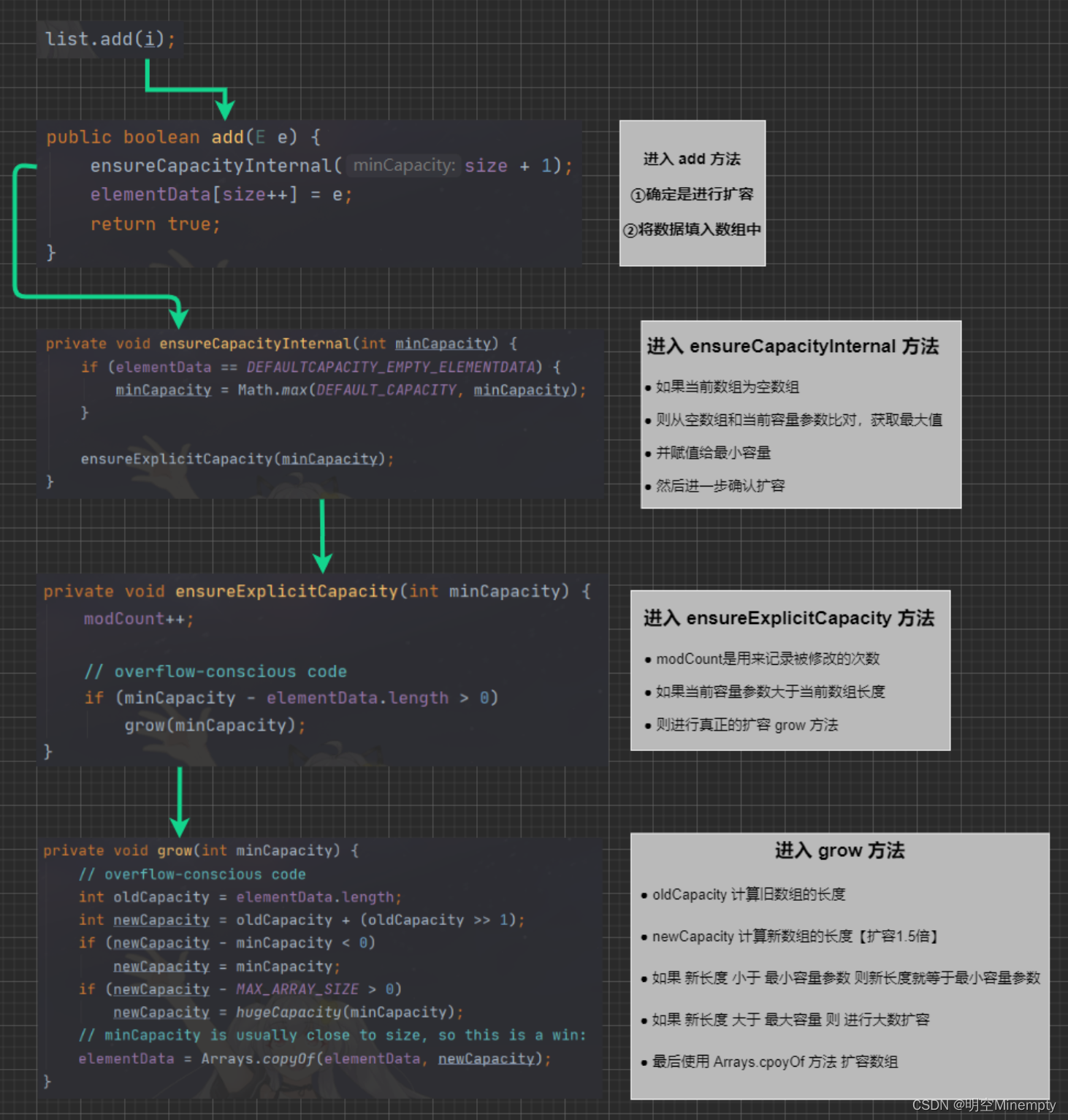Click the '进入 add 方法' note heading
Screen dimensions: 1068x1120
click(692, 159)
